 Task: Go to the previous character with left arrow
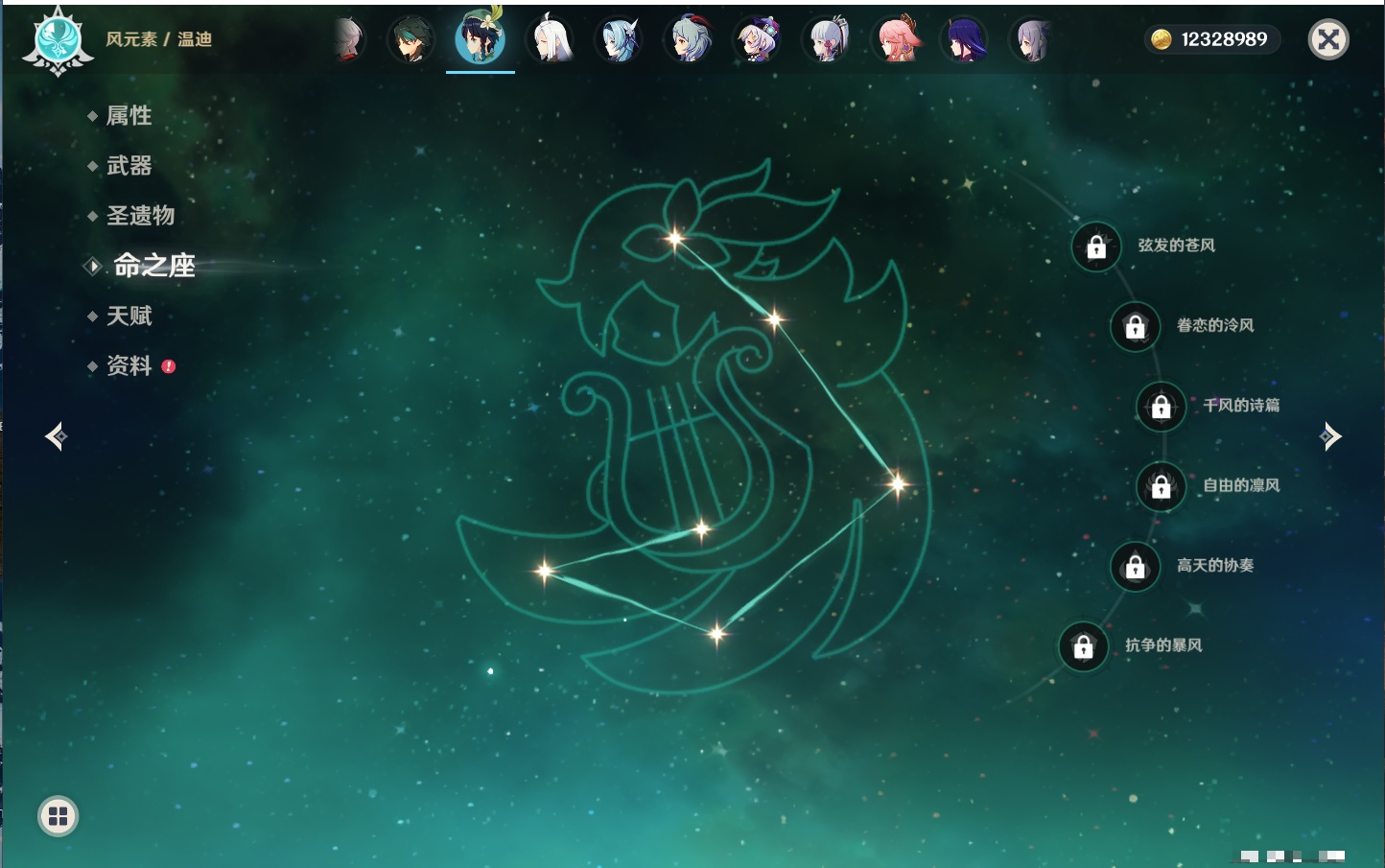pyautogui.click(x=56, y=436)
